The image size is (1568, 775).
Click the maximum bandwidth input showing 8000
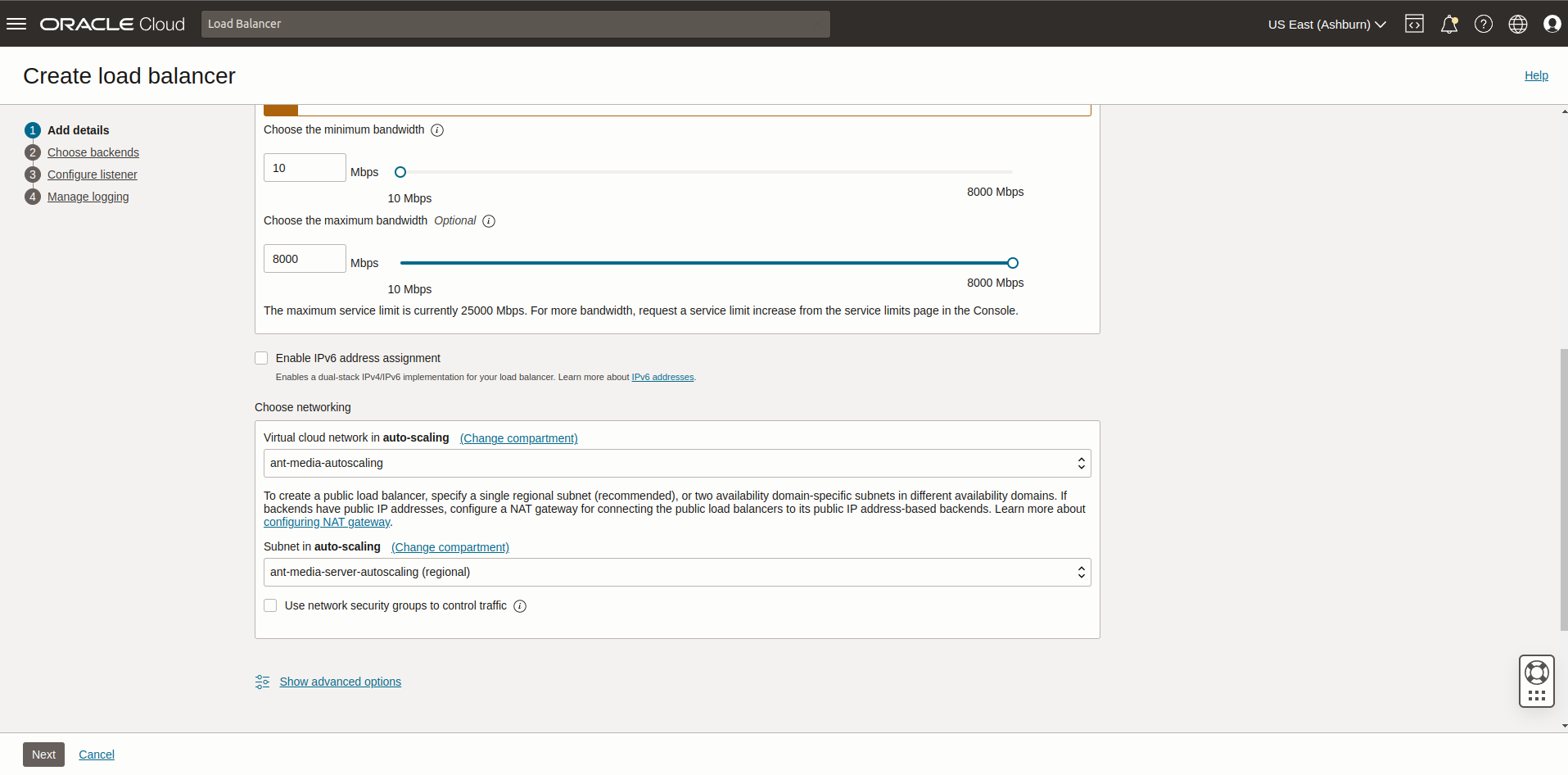(x=305, y=259)
